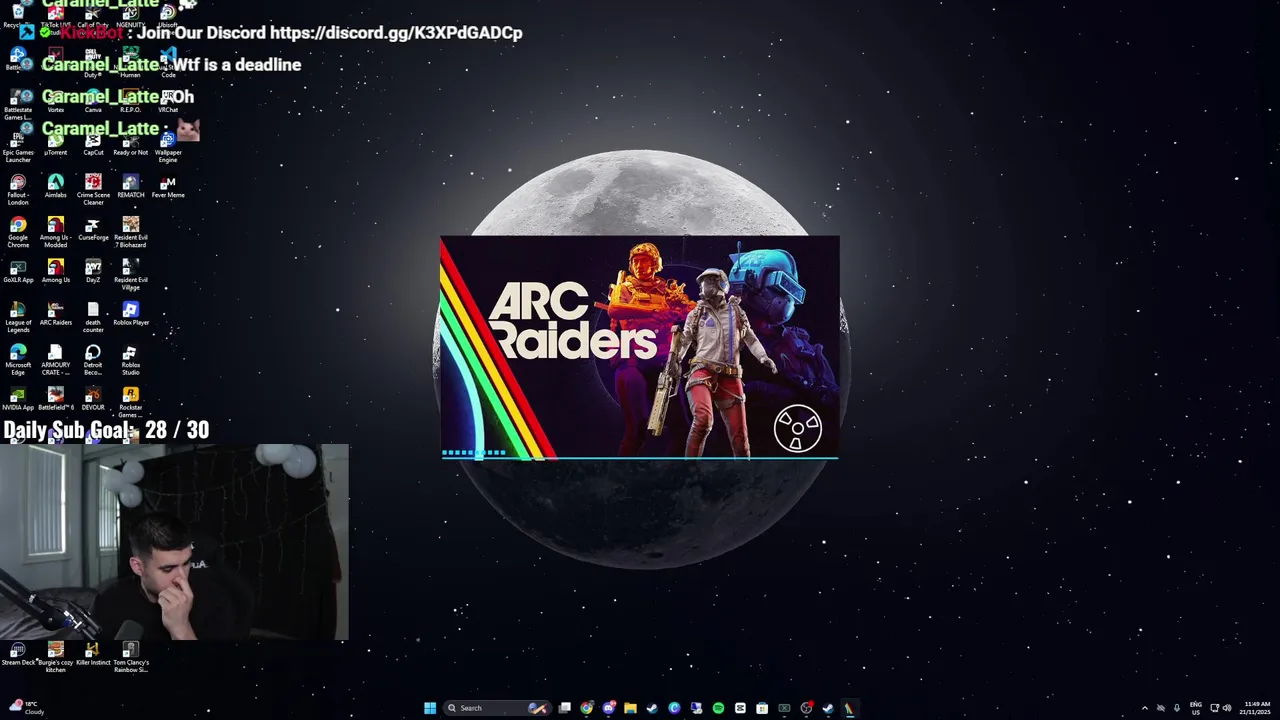Open the GoXLR App shortcut

(18, 272)
